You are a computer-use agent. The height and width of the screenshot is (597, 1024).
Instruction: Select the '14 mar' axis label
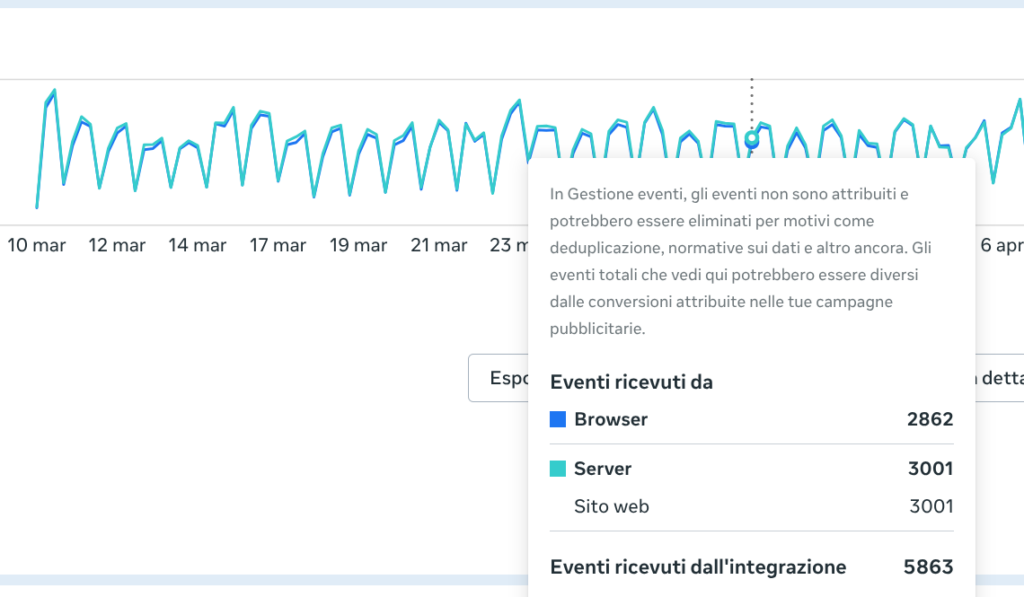pos(197,246)
